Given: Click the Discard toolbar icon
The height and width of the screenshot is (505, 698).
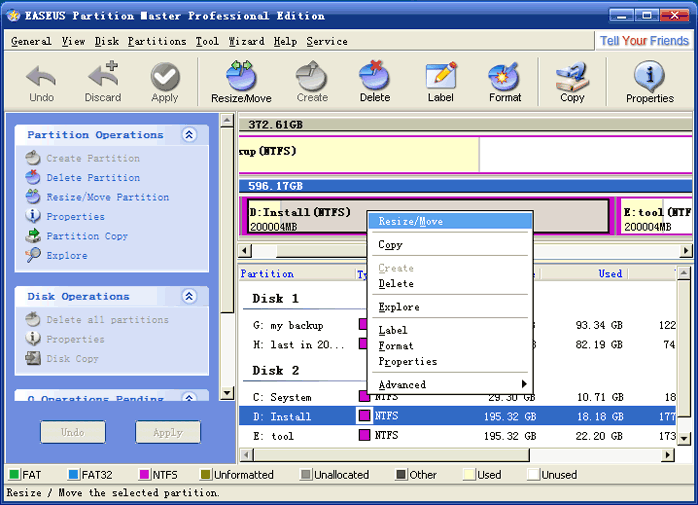Looking at the screenshot, I should pos(103,75).
